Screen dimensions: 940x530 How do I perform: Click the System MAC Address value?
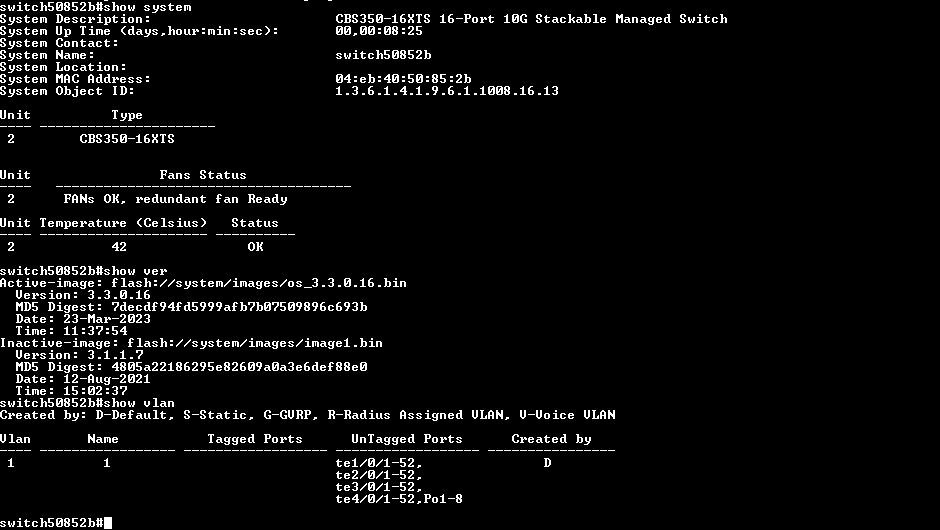[403, 79]
